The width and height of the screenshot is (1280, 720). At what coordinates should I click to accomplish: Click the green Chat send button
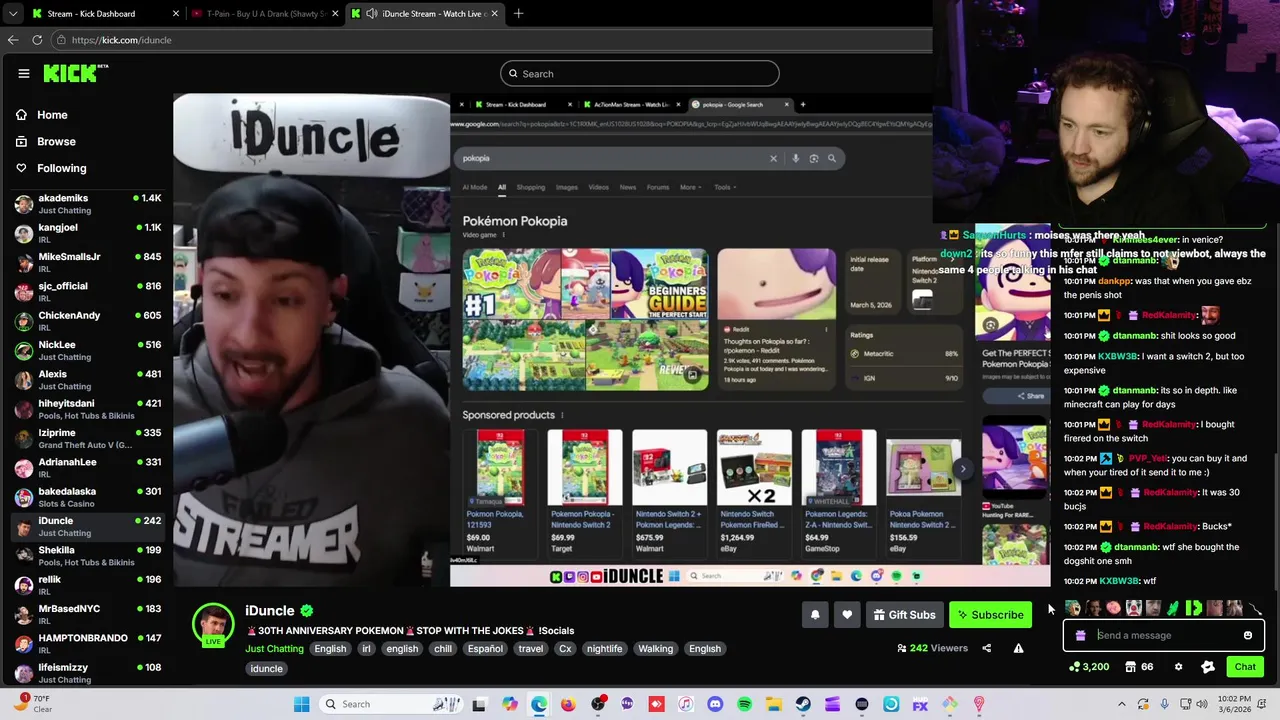1245,667
